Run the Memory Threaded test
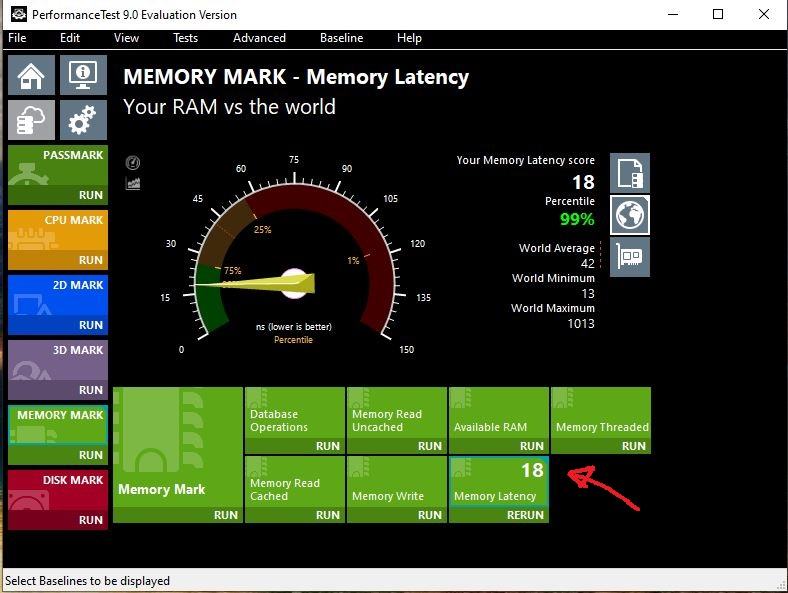This screenshot has height=593, width=788. (634, 446)
